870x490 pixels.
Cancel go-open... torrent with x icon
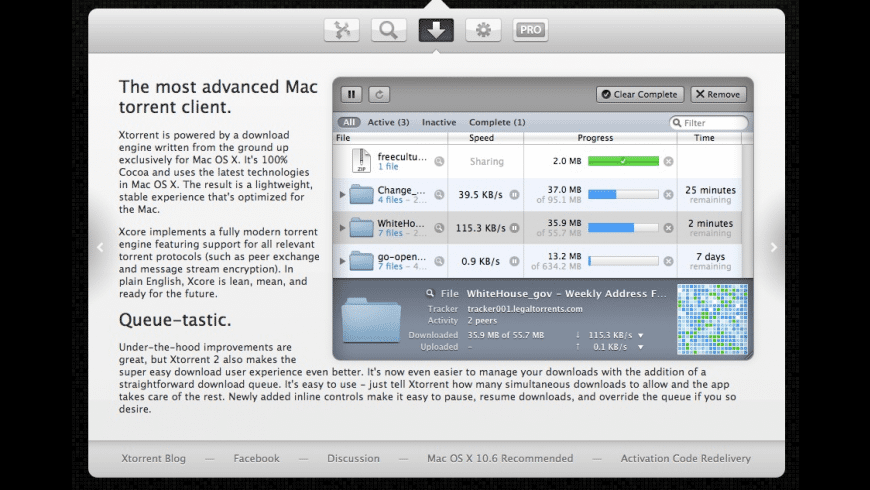pyautogui.click(x=669, y=261)
